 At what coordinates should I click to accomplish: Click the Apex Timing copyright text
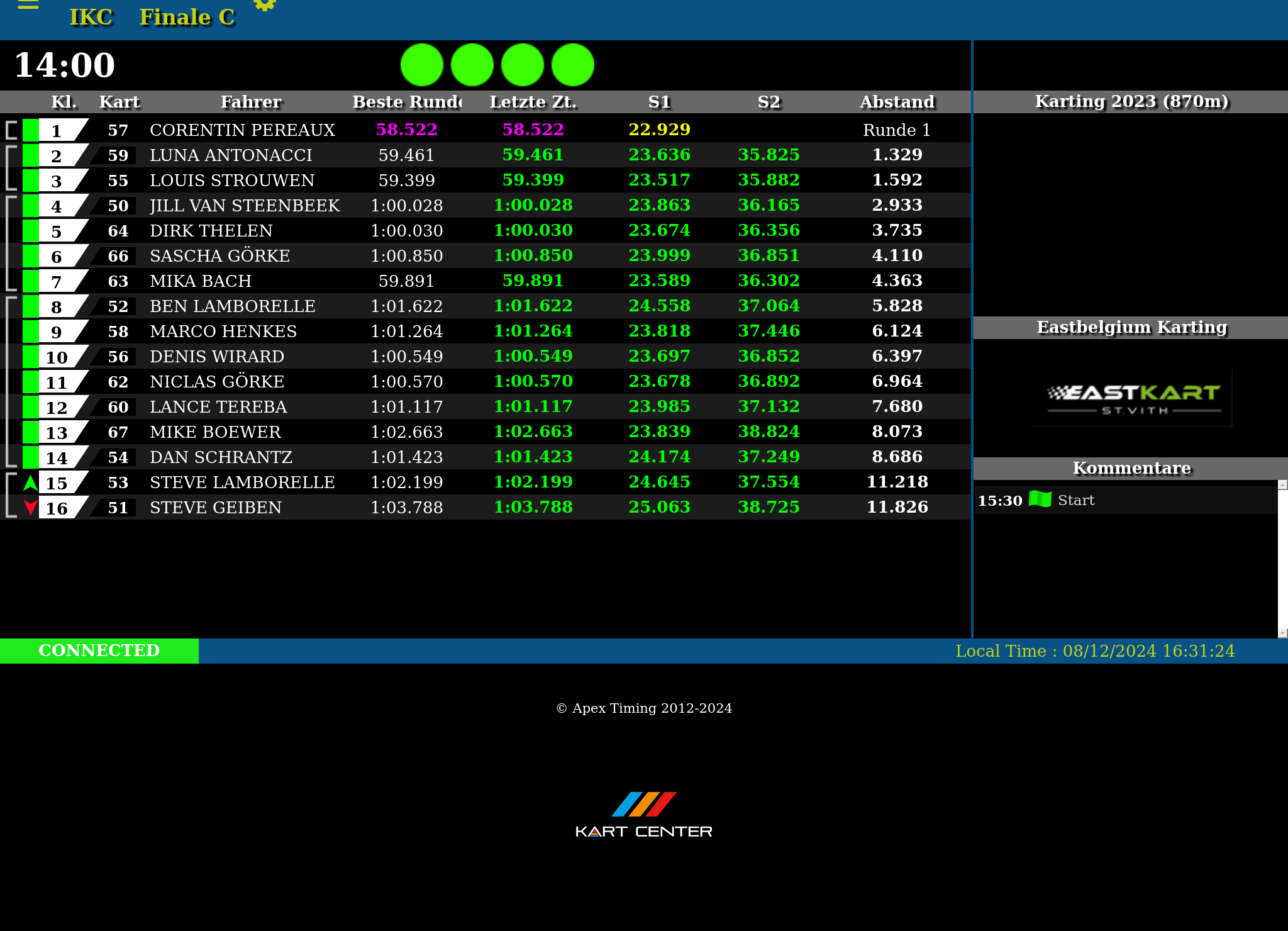coord(644,708)
